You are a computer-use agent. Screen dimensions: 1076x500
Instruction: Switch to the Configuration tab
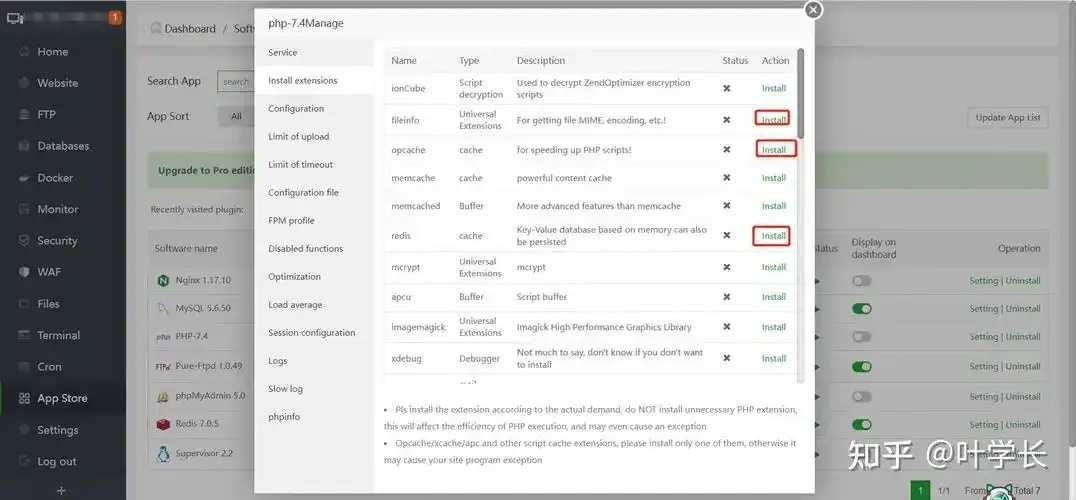(x=296, y=108)
